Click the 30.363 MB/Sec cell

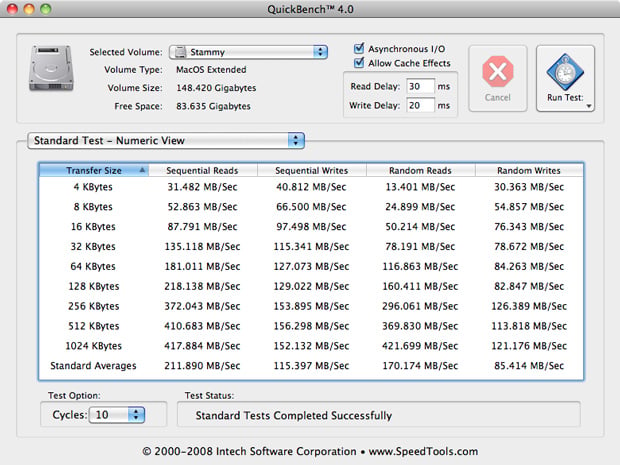click(x=529, y=187)
